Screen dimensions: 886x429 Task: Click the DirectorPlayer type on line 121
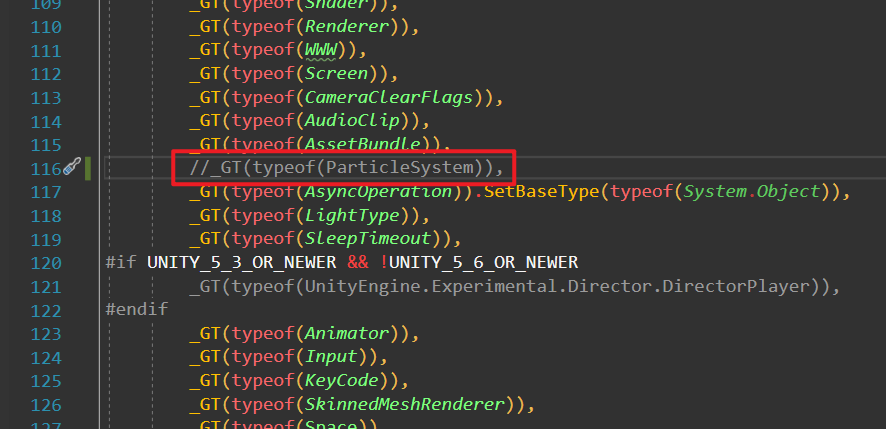[736, 287]
